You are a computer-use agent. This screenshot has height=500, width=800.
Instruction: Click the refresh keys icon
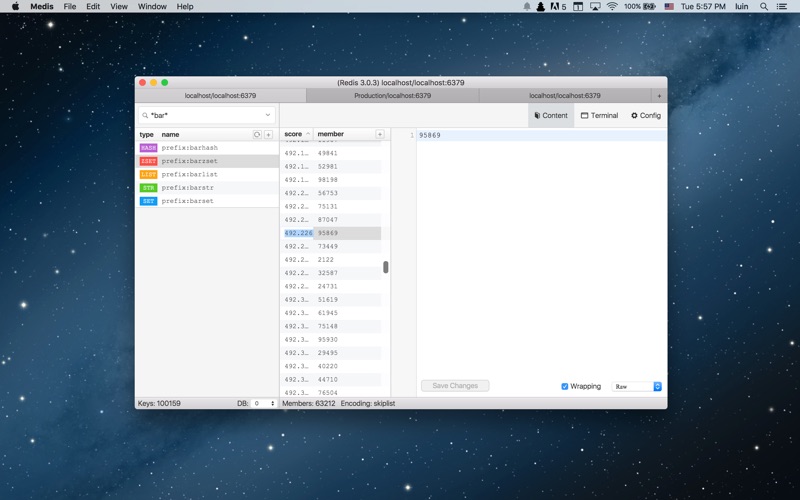point(257,134)
